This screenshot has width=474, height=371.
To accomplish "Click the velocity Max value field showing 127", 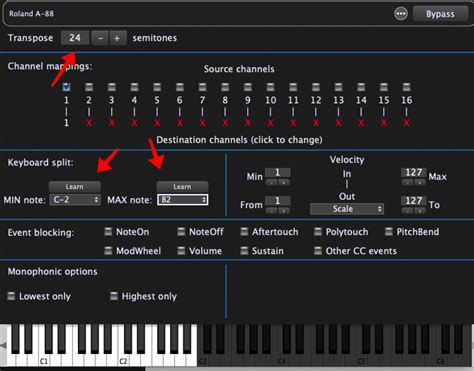I will point(413,172).
